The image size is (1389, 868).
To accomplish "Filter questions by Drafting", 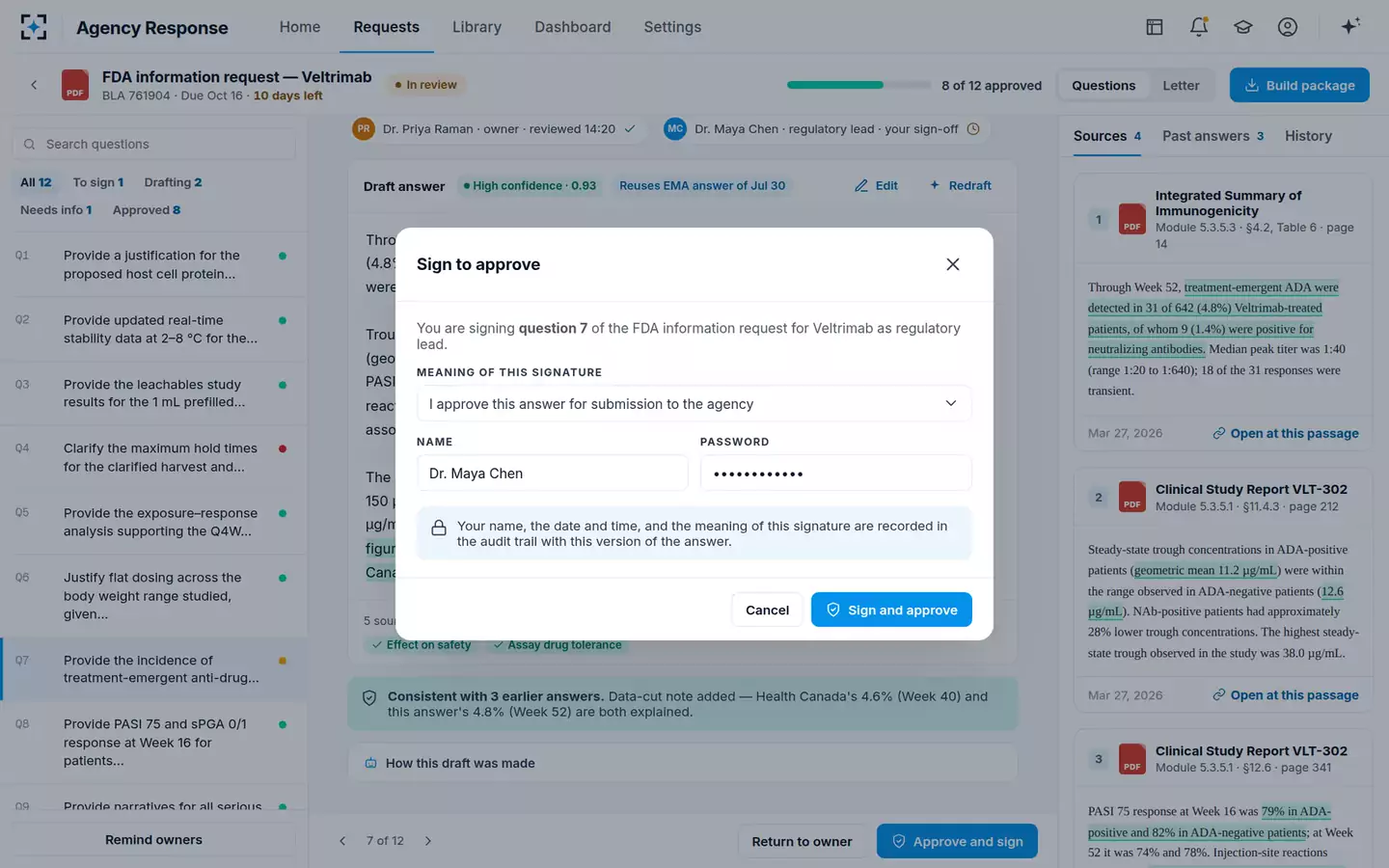I will pos(173,182).
